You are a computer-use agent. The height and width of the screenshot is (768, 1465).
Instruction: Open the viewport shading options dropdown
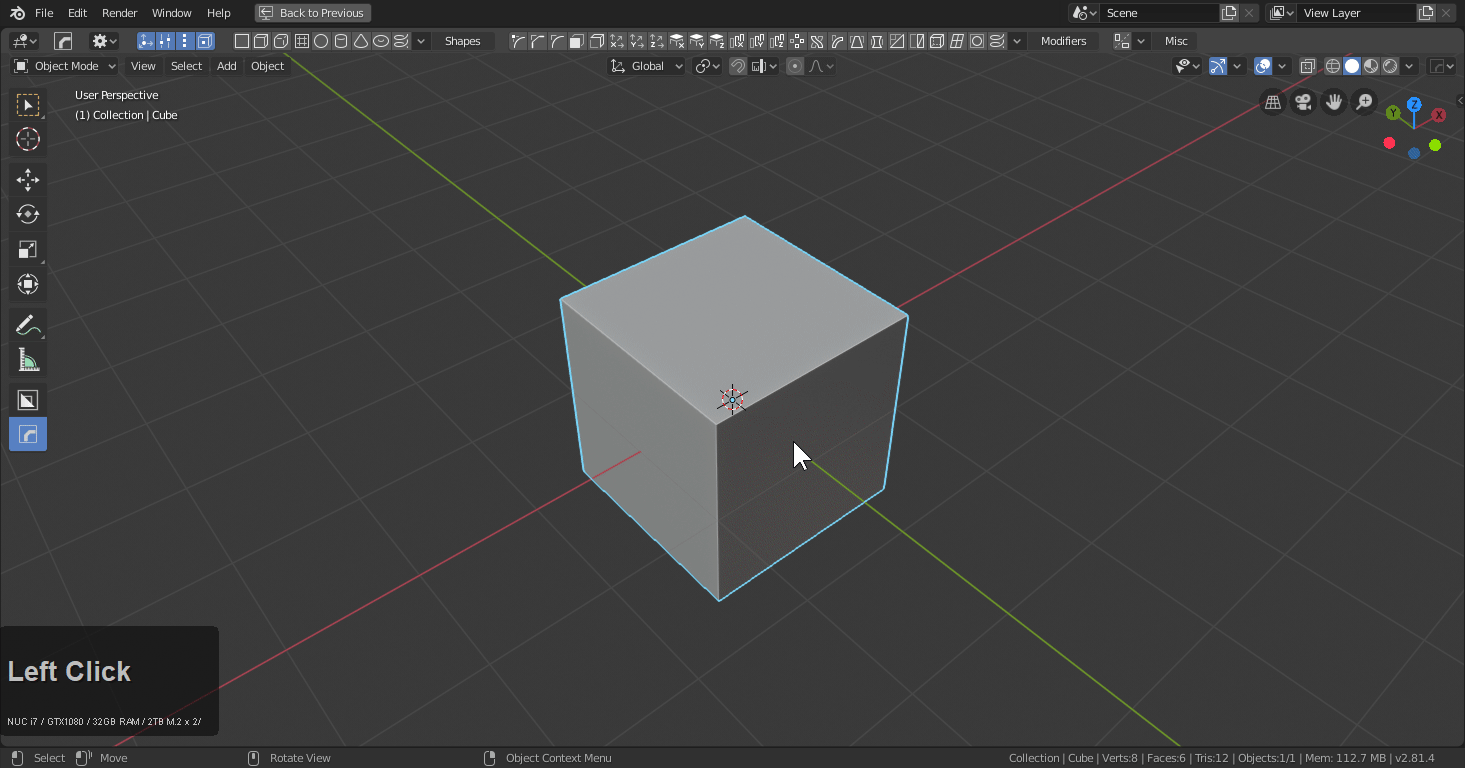pyautogui.click(x=1409, y=66)
